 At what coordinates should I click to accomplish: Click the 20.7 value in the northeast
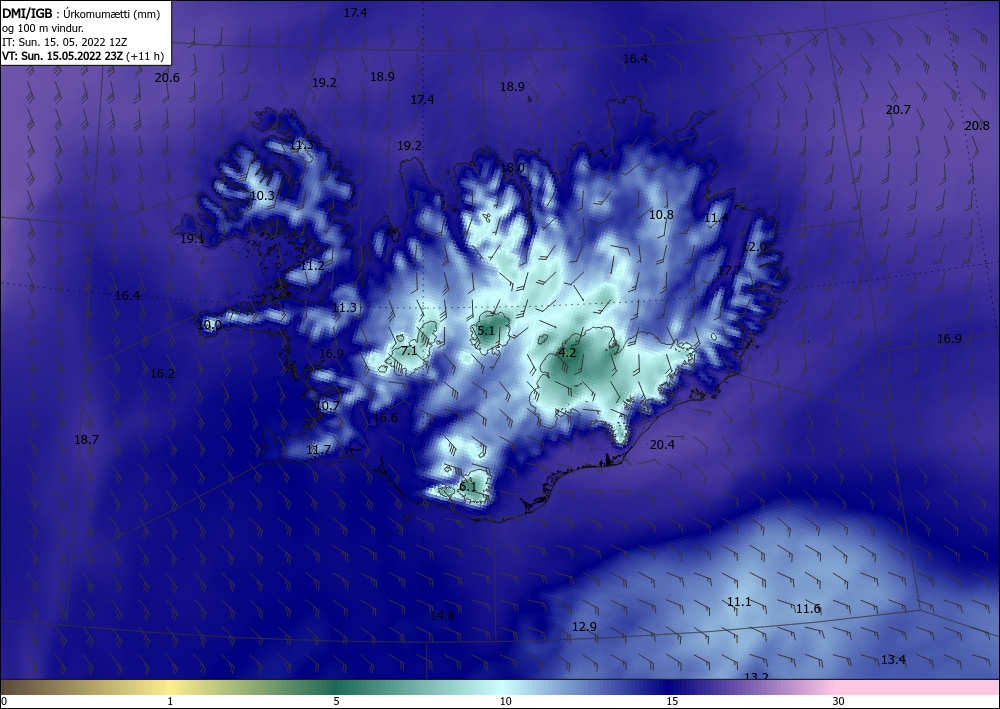coord(898,110)
